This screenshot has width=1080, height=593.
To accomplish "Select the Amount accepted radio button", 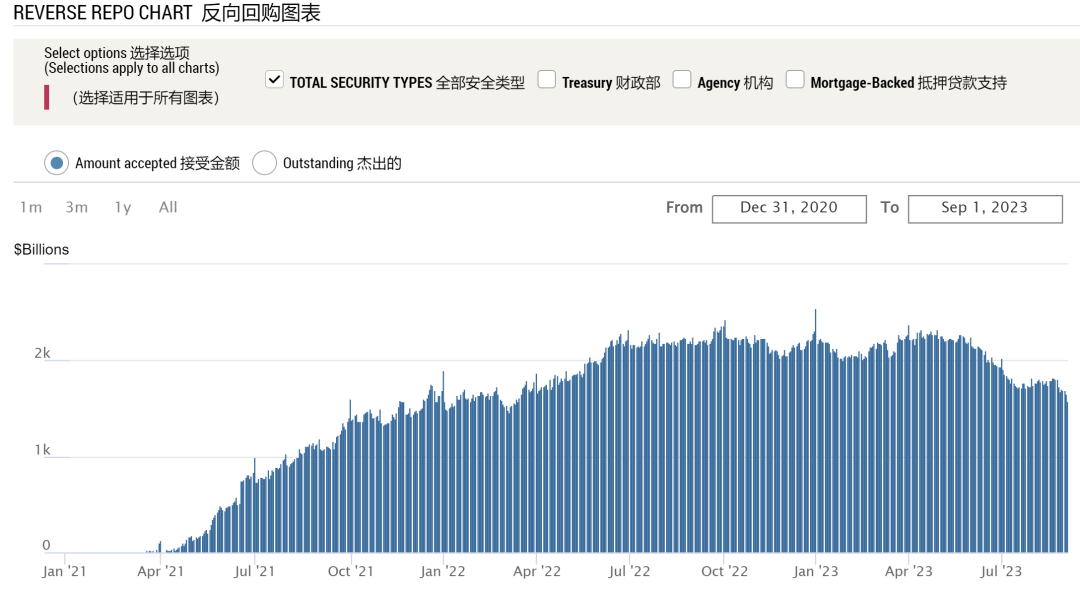I will click(x=57, y=163).
